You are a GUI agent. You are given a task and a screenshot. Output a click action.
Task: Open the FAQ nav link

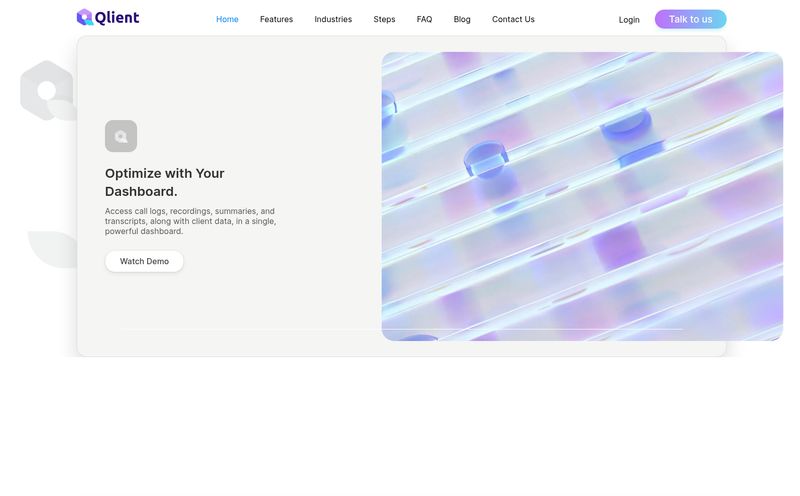[x=424, y=19]
